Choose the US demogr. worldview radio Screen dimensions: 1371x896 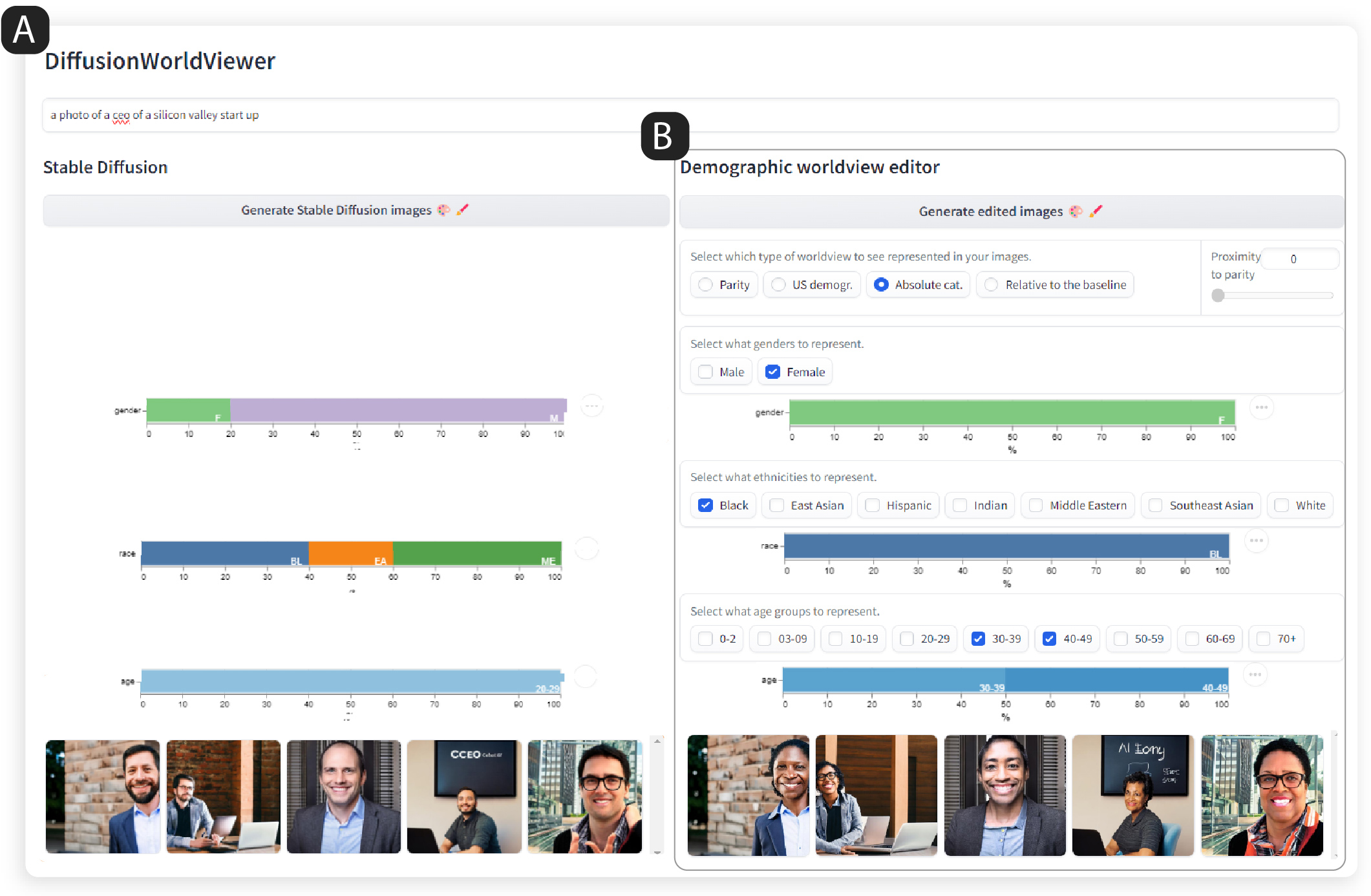click(x=779, y=284)
